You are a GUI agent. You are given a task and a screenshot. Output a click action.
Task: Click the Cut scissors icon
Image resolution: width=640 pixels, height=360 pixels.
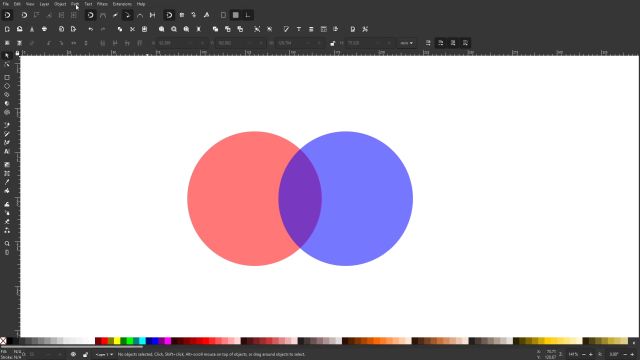pyautogui.click(x=132, y=29)
